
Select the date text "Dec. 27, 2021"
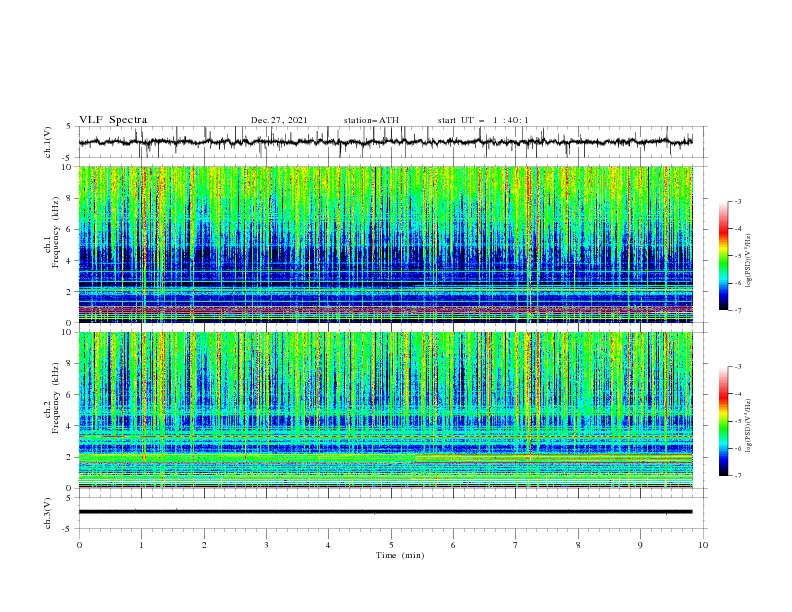tap(279, 120)
